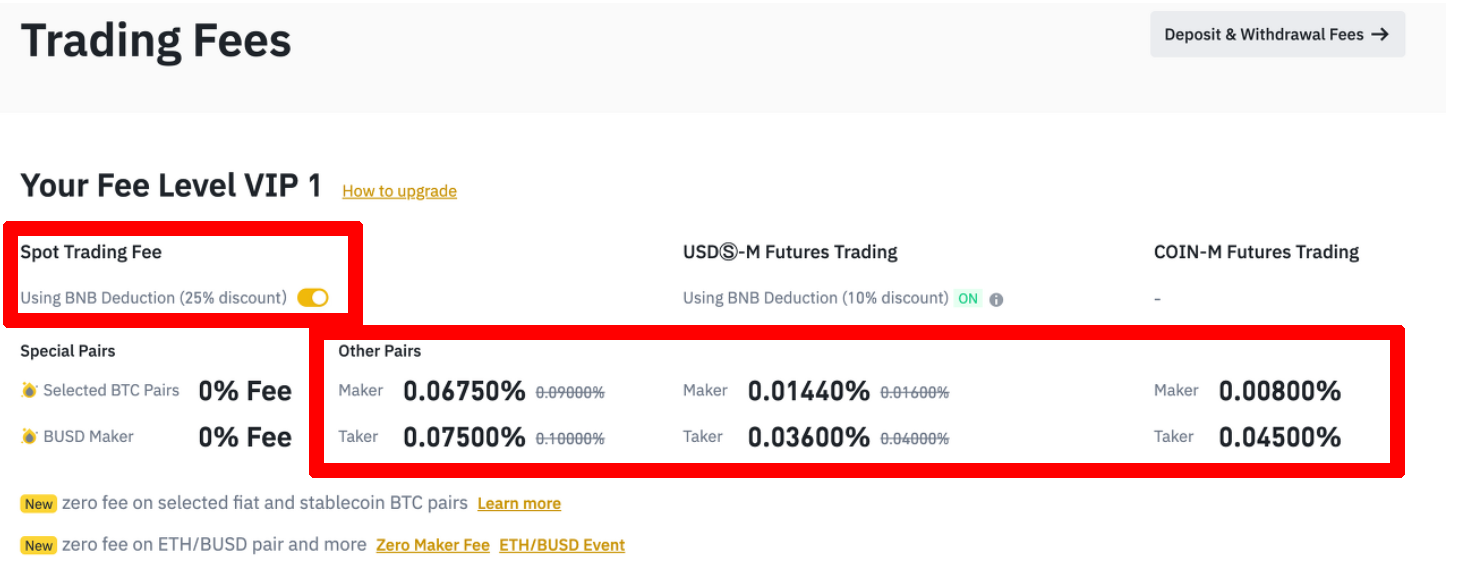The width and height of the screenshot is (1462, 578).
Task: Click the Special Pairs label
Action: click(x=68, y=351)
